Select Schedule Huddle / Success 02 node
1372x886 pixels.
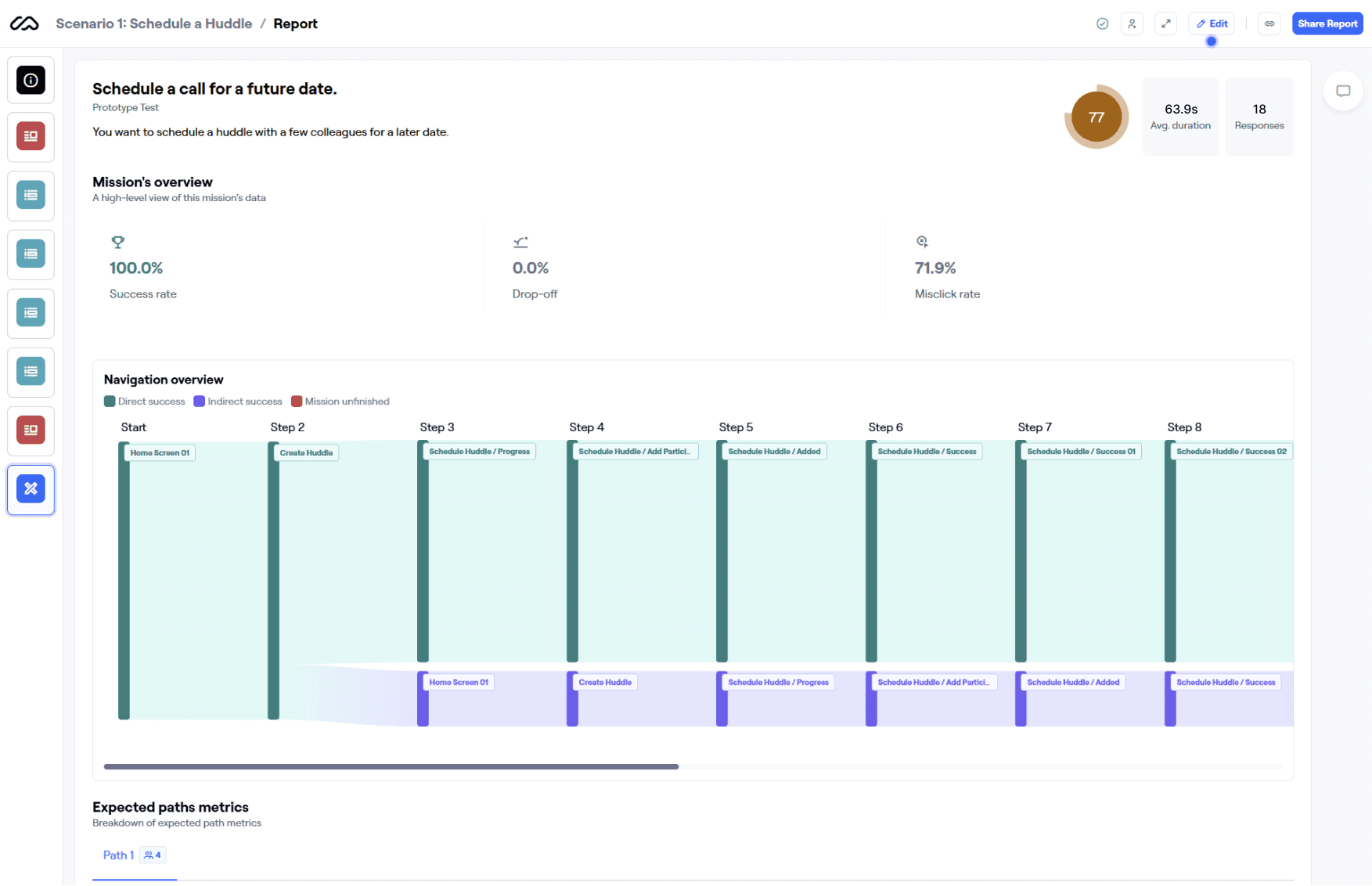[x=1231, y=452]
